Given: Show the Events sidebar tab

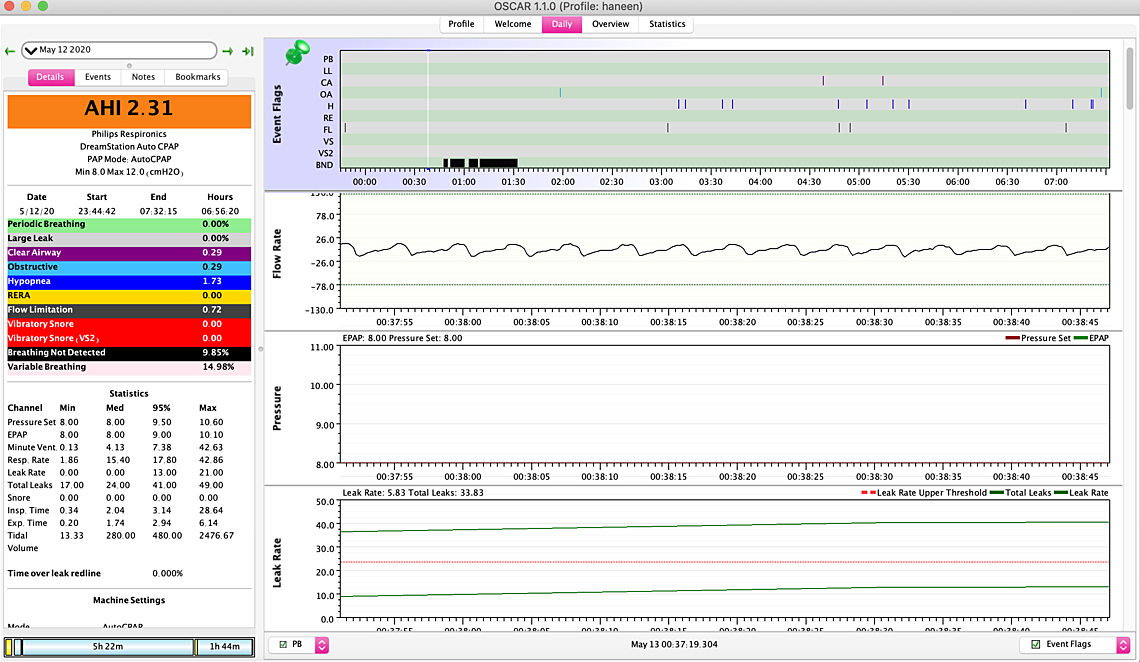Looking at the screenshot, I should [x=98, y=77].
